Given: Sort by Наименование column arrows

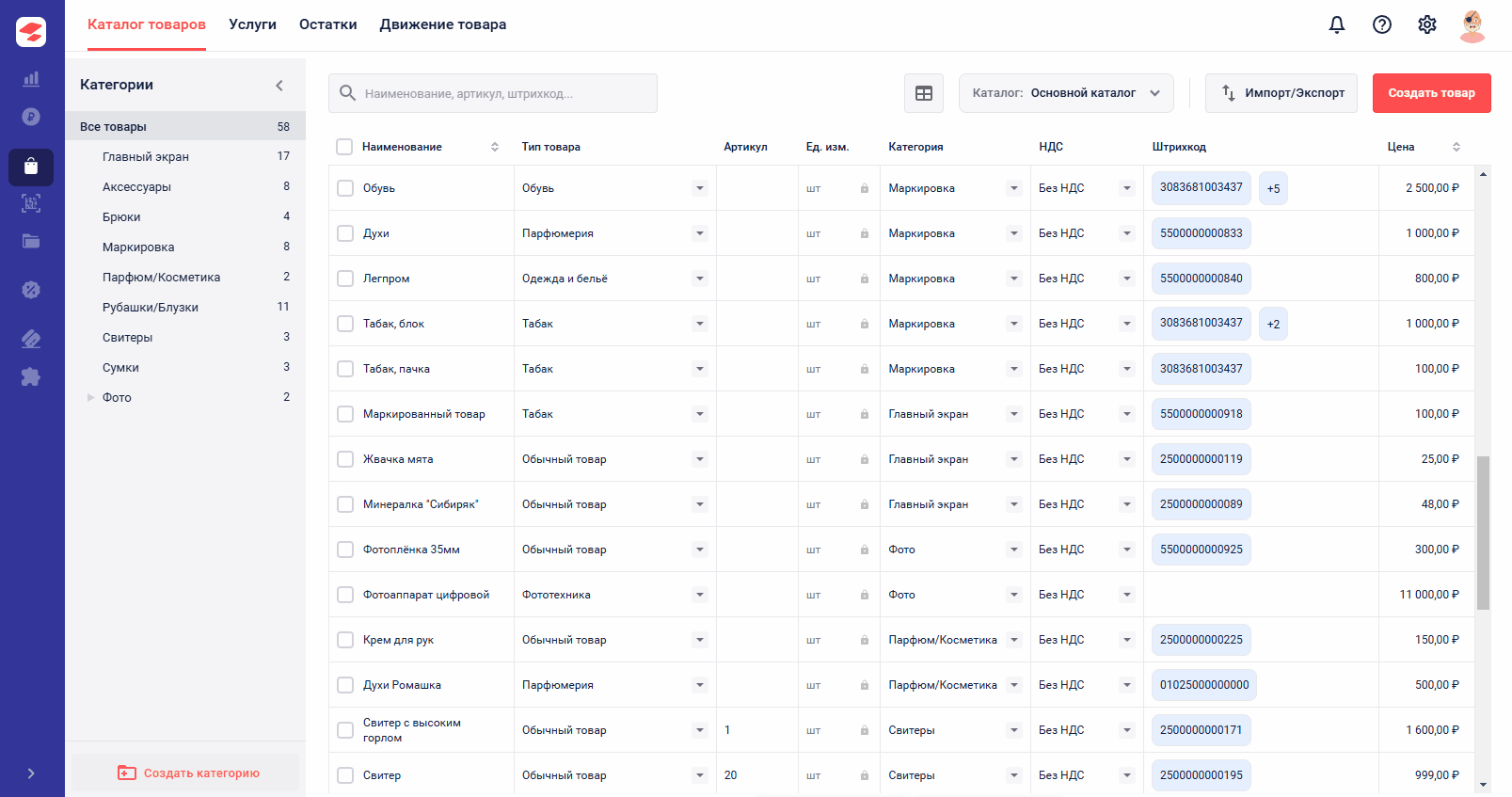Looking at the screenshot, I should pos(495,147).
